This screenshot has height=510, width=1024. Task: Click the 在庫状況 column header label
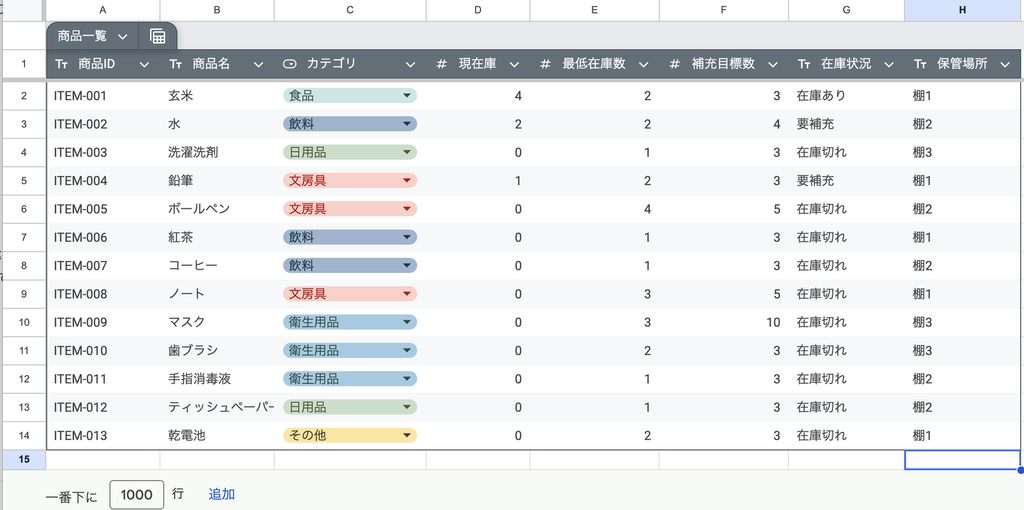pos(846,64)
